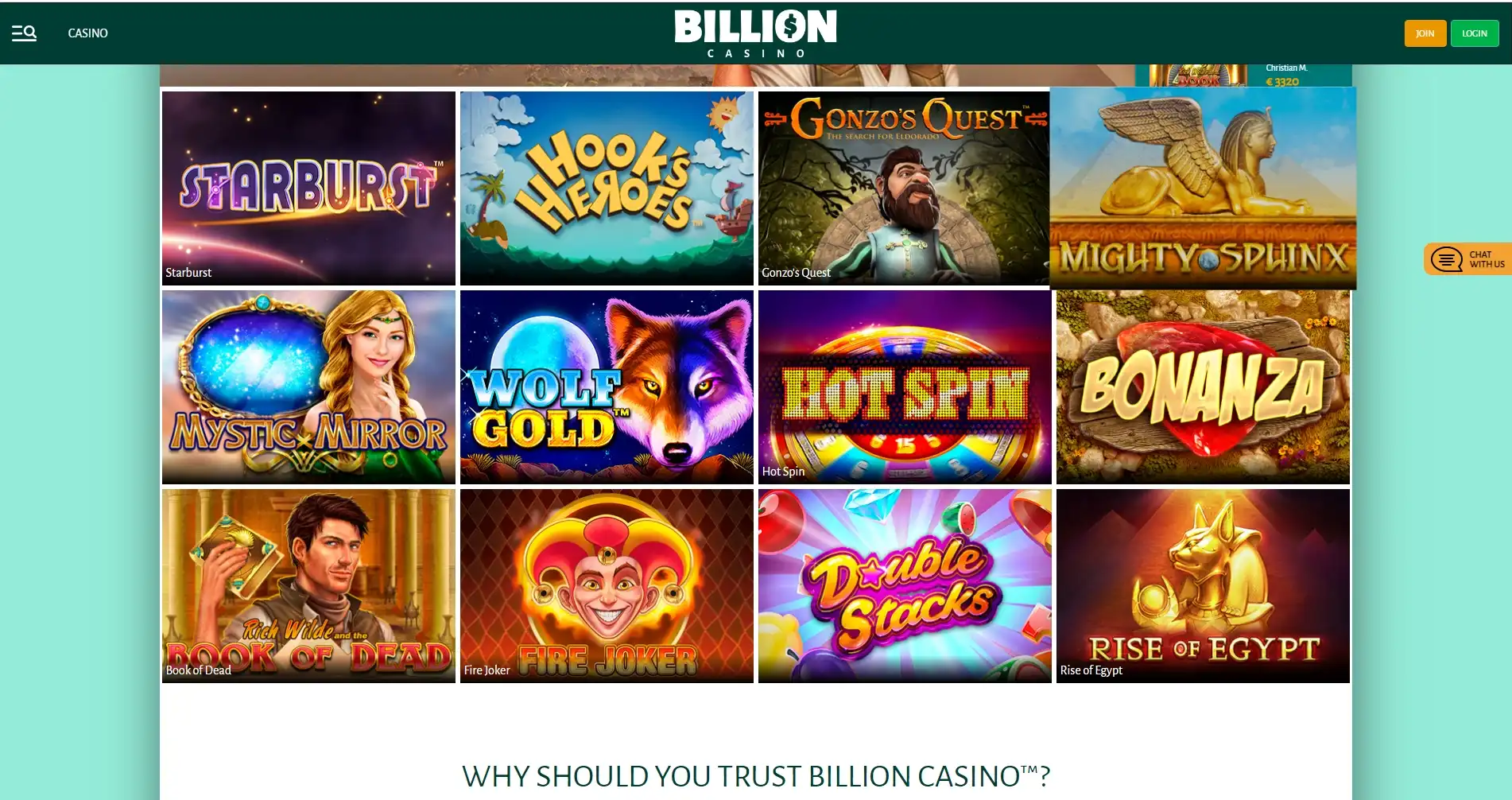Open the Double Stacks game tile

pyautogui.click(x=905, y=585)
